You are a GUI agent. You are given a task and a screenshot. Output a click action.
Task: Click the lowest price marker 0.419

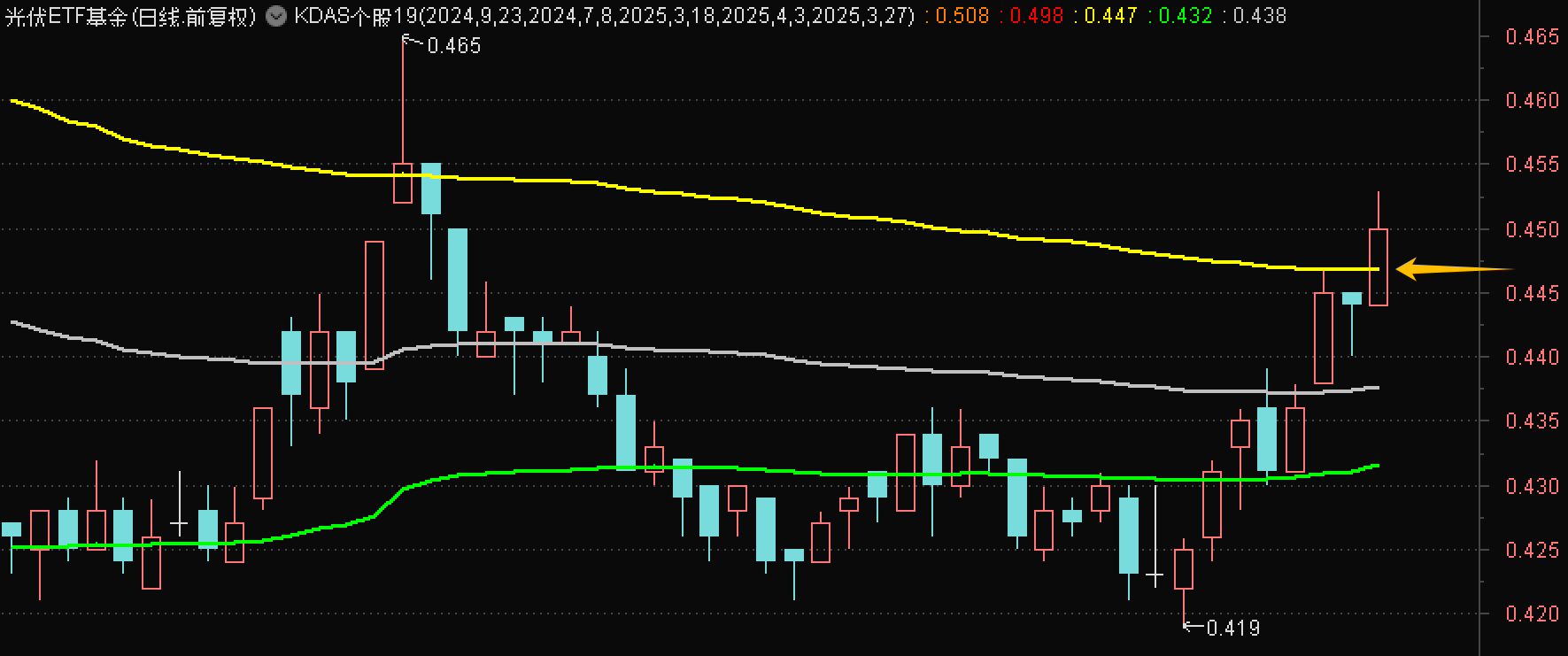(1232, 628)
